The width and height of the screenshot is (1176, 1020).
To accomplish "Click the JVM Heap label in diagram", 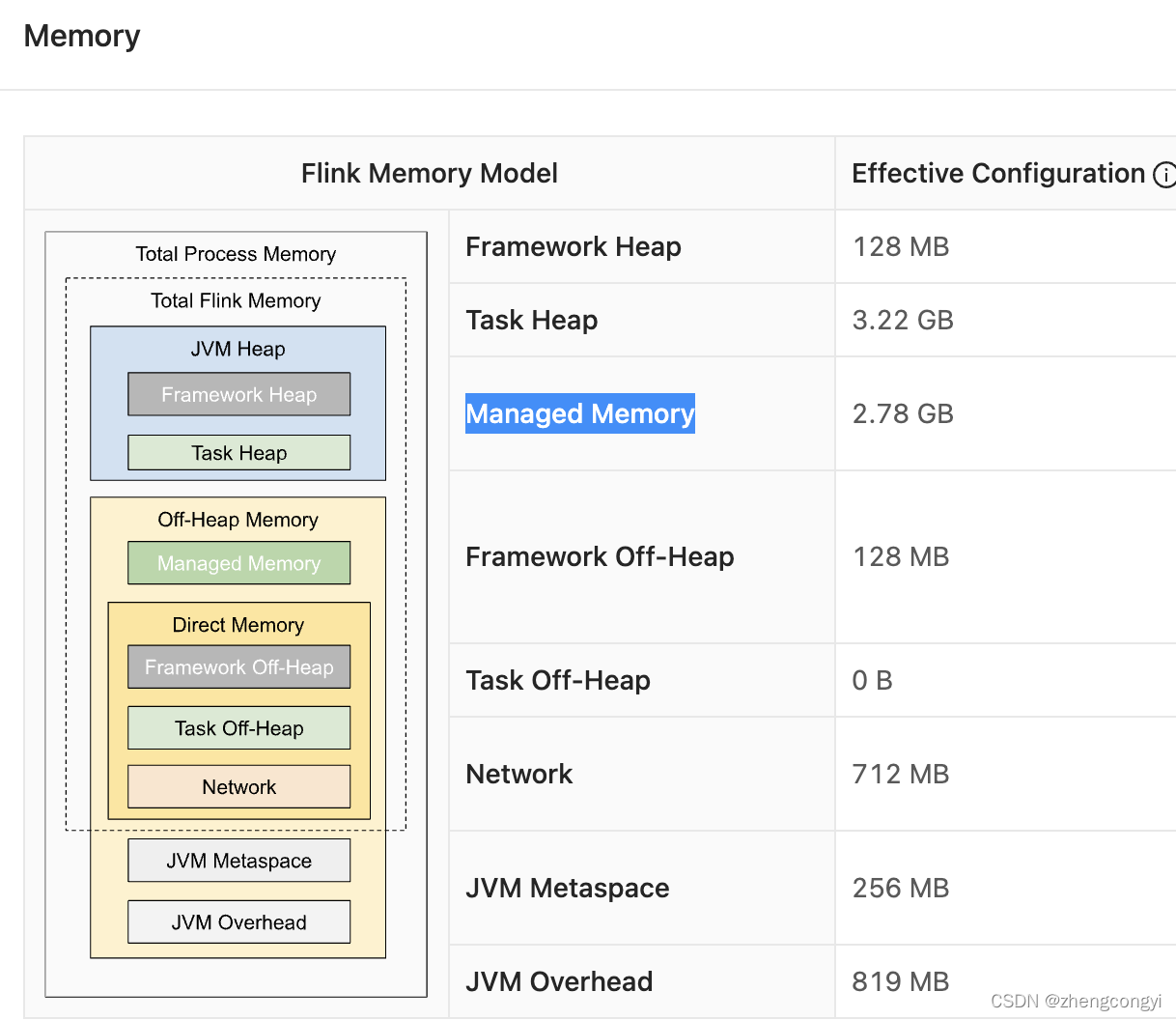I will [x=238, y=349].
